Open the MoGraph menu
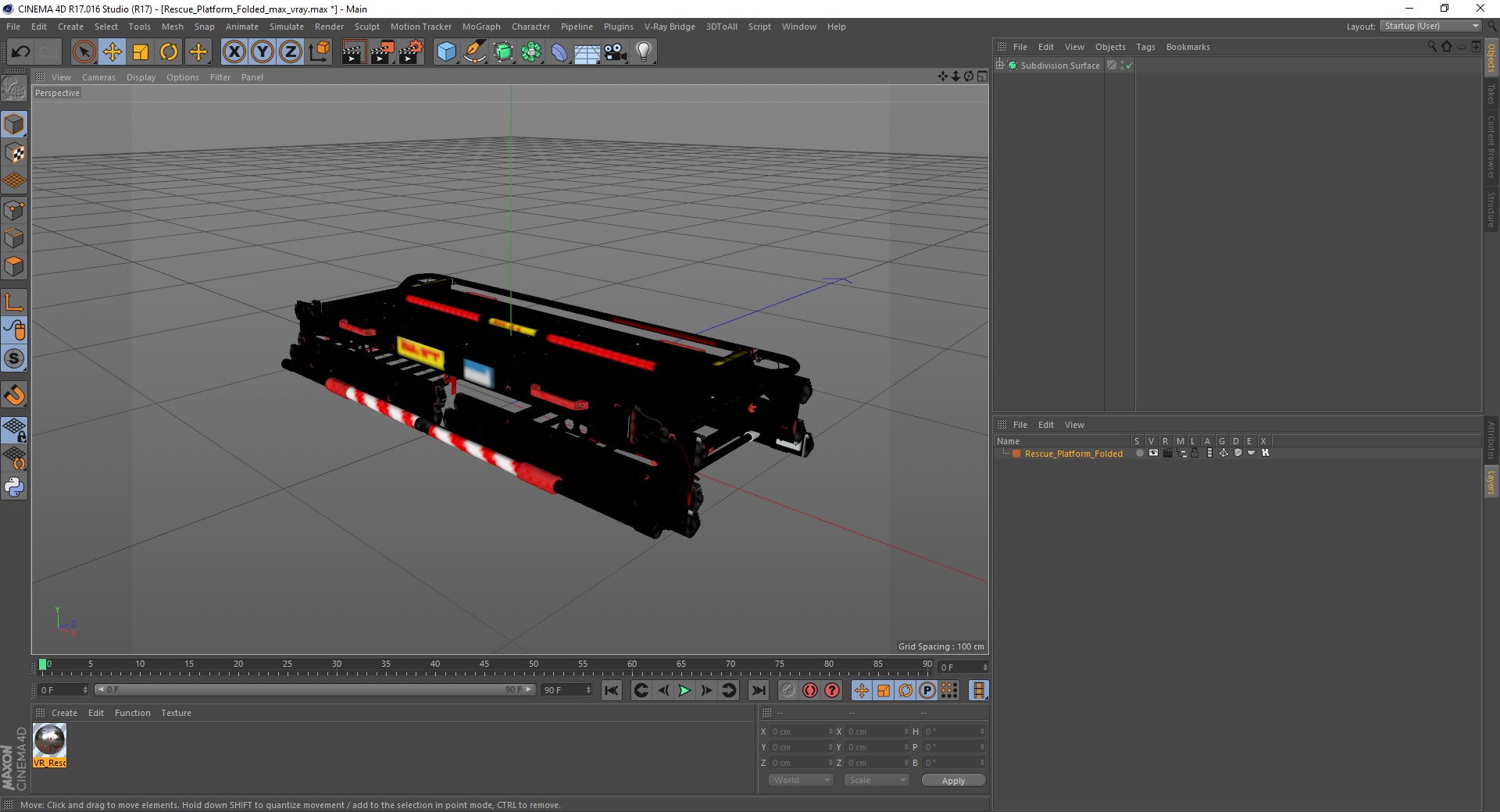 (481, 27)
